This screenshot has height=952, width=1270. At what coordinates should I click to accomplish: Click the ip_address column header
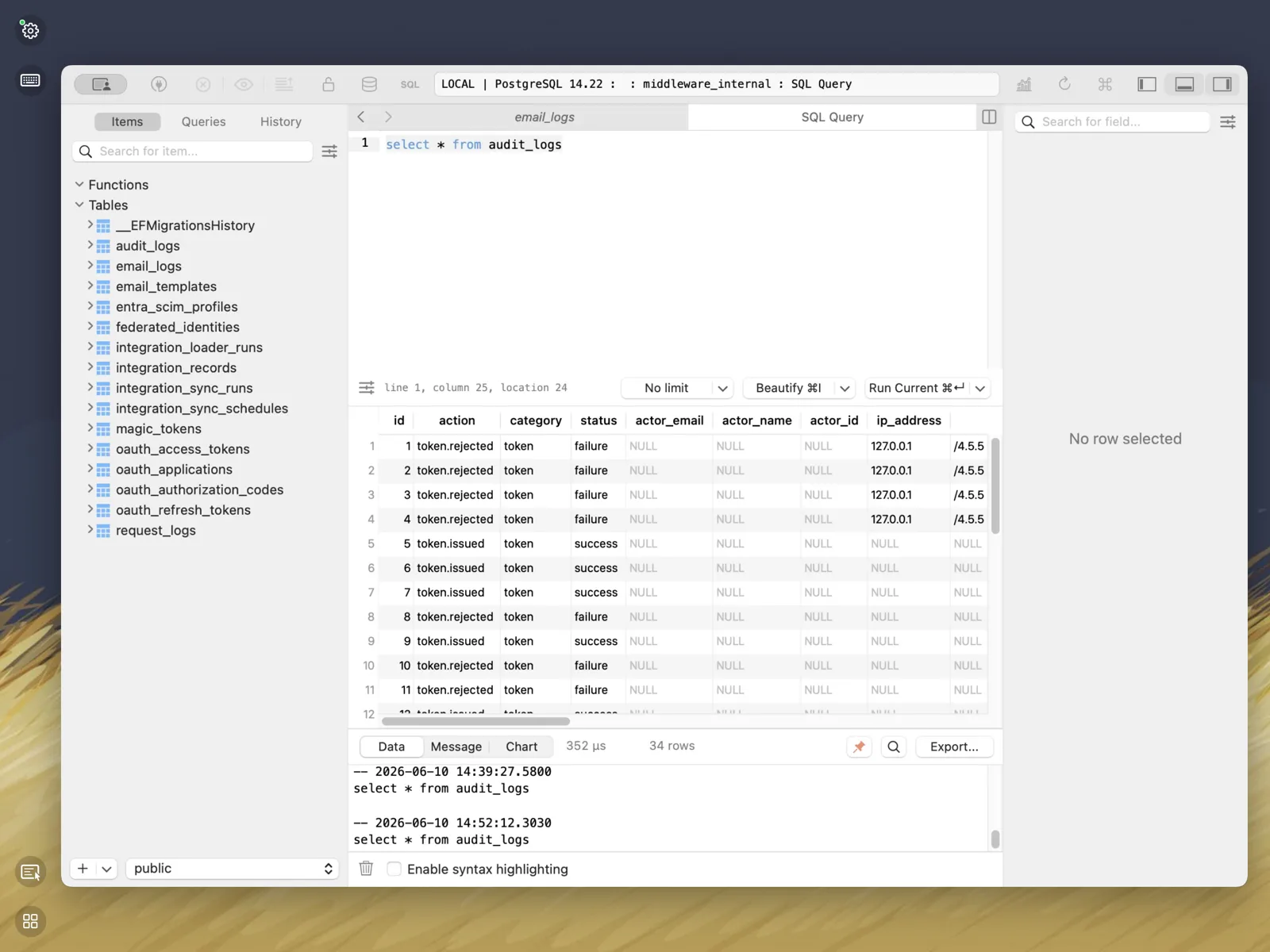coord(908,420)
